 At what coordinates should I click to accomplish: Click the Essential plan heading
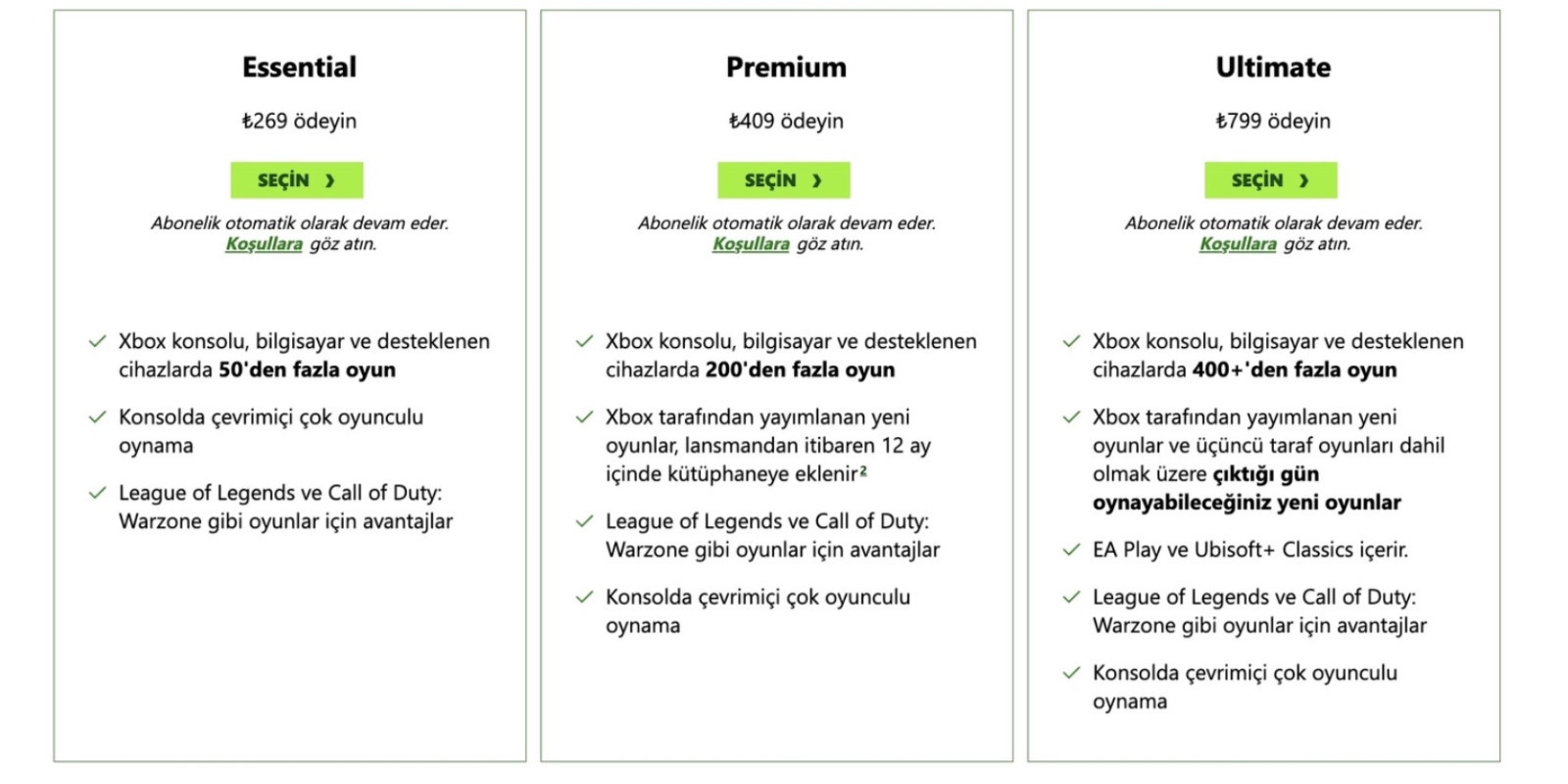(299, 68)
